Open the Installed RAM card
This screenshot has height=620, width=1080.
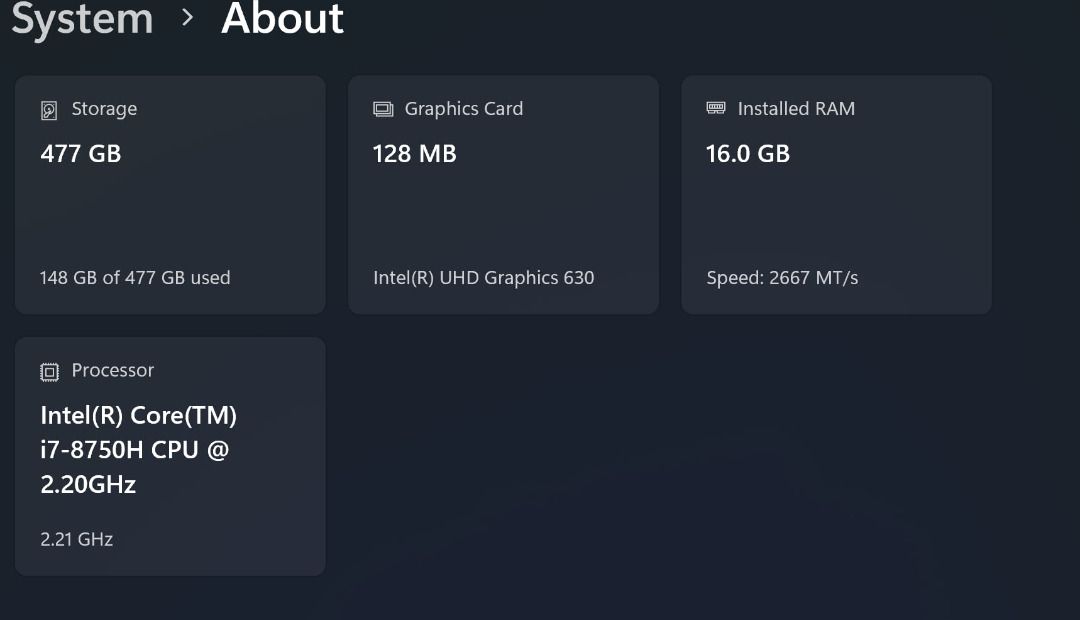[837, 195]
